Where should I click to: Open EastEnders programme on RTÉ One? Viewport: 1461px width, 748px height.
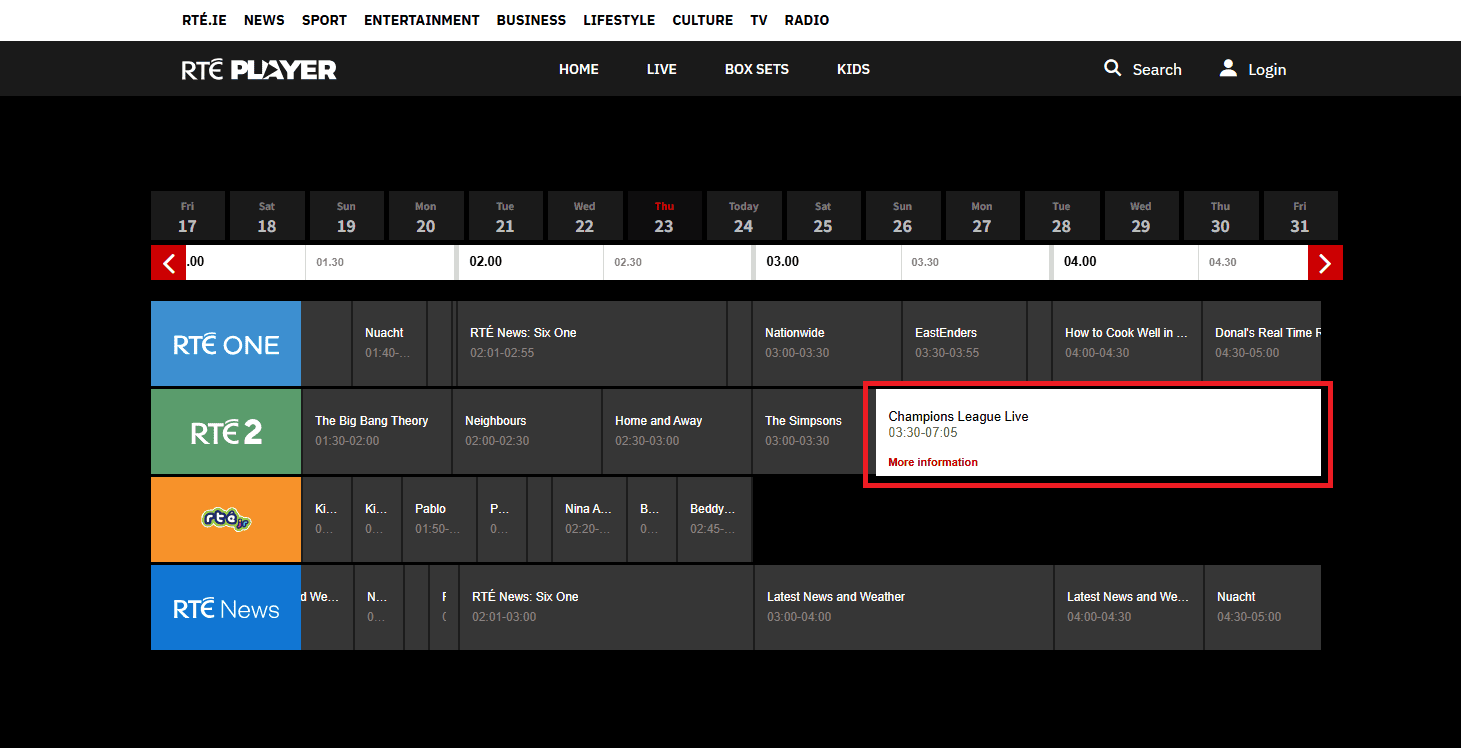(963, 343)
